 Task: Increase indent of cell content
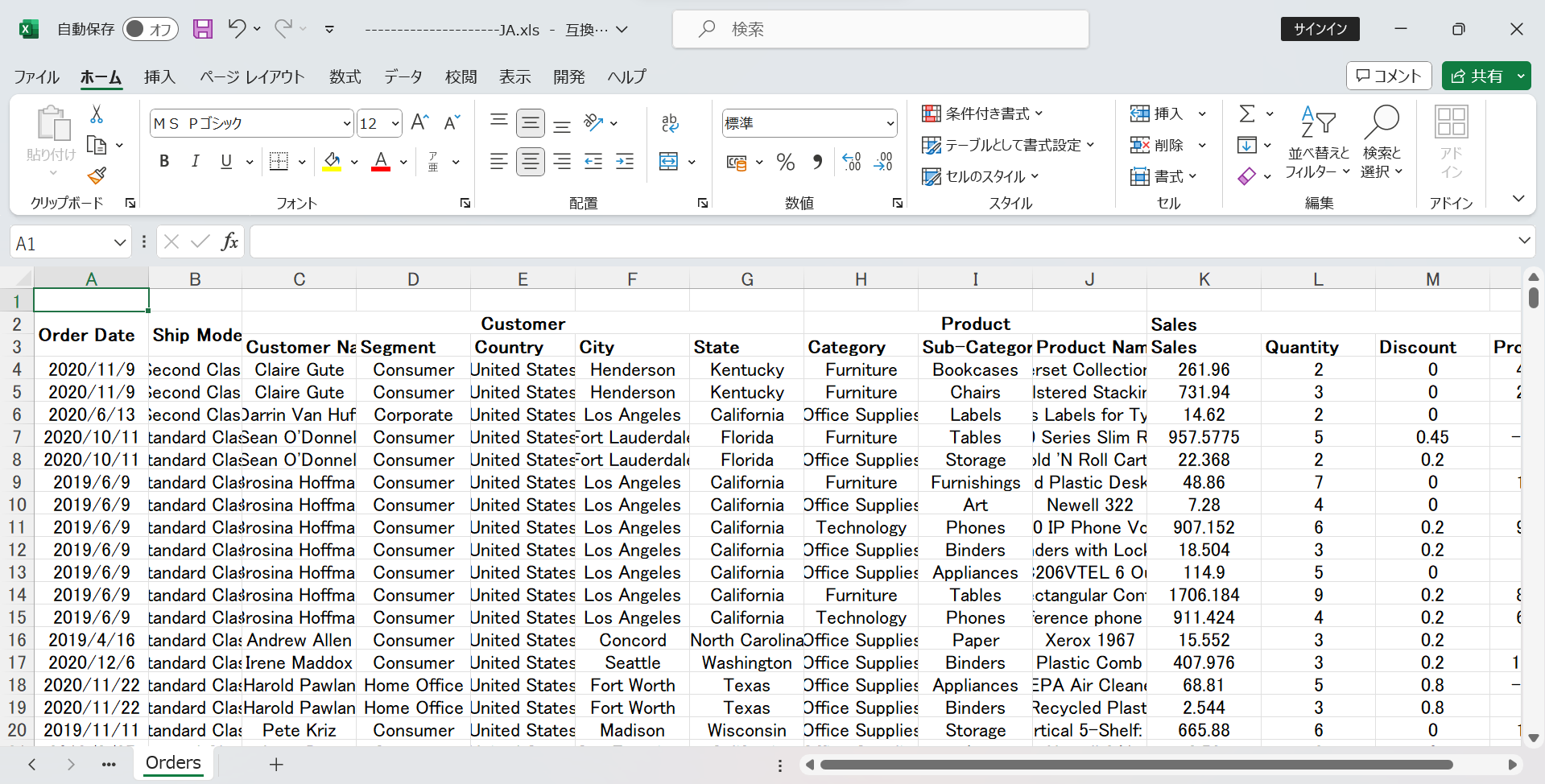point(625,161)
